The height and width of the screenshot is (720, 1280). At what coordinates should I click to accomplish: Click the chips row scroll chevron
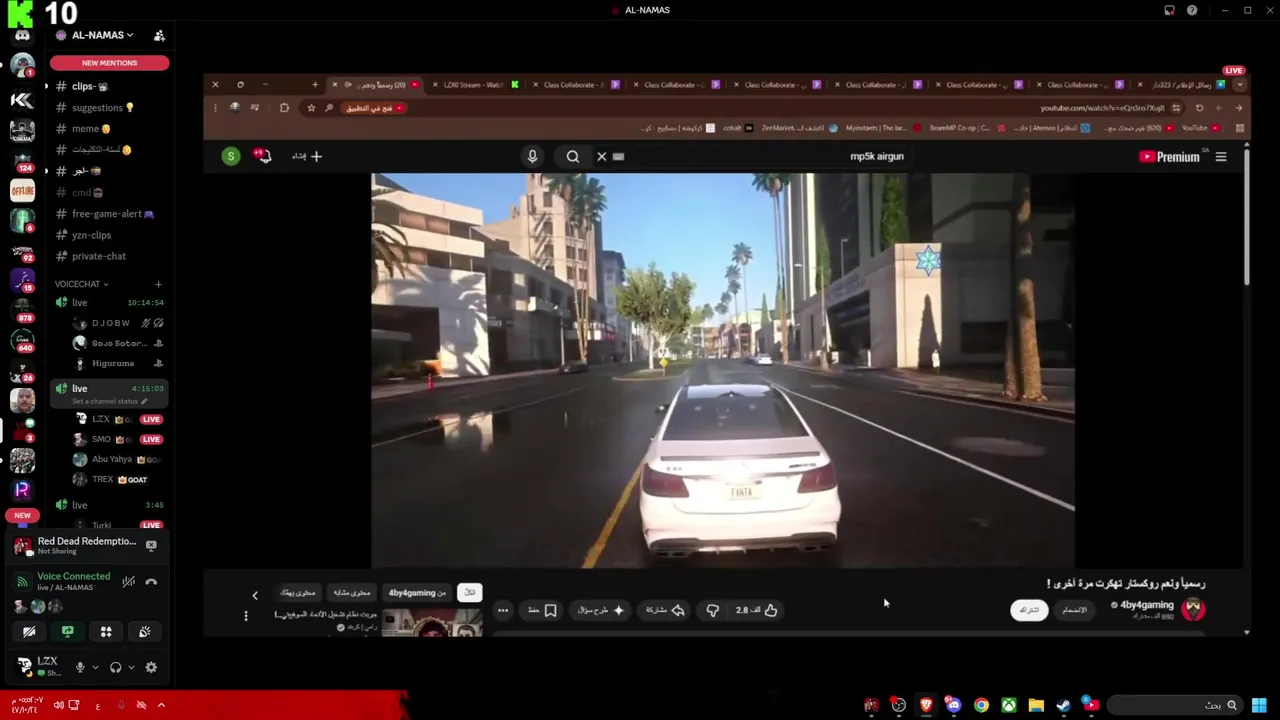[x=255, y=595]
